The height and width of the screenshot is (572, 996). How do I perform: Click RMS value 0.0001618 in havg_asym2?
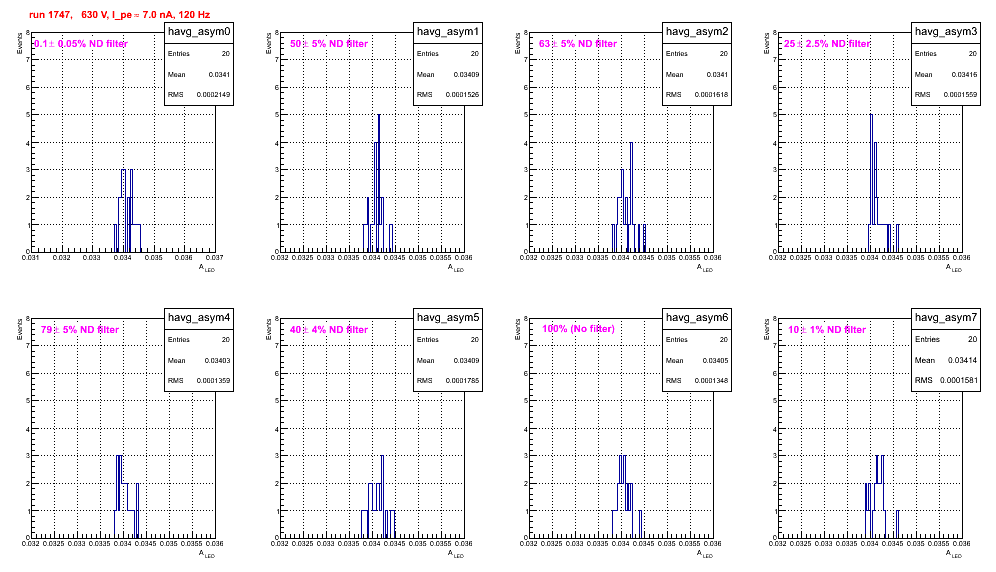[x=711, y=95]
